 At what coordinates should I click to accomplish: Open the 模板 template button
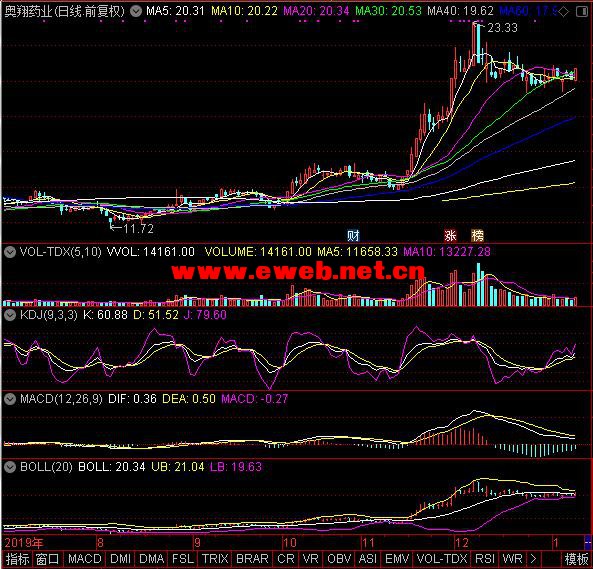pos(576,559)
